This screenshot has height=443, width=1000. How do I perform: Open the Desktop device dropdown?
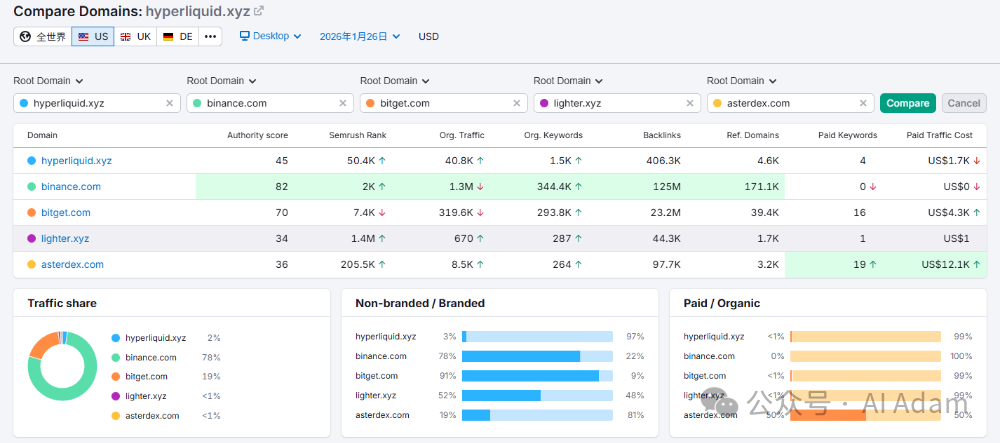point(270,36)
